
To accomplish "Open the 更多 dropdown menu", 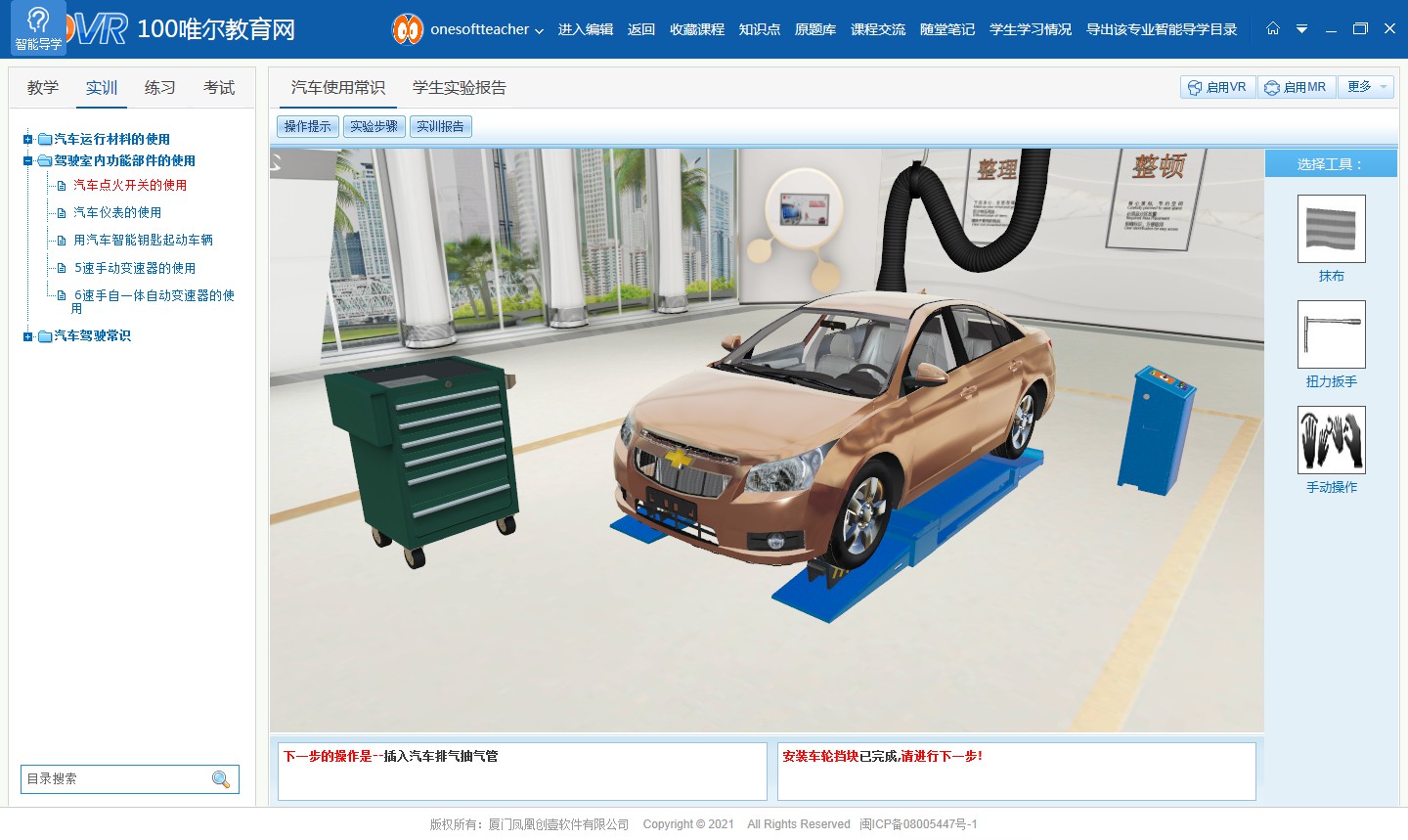I will tap(1367, 87).
